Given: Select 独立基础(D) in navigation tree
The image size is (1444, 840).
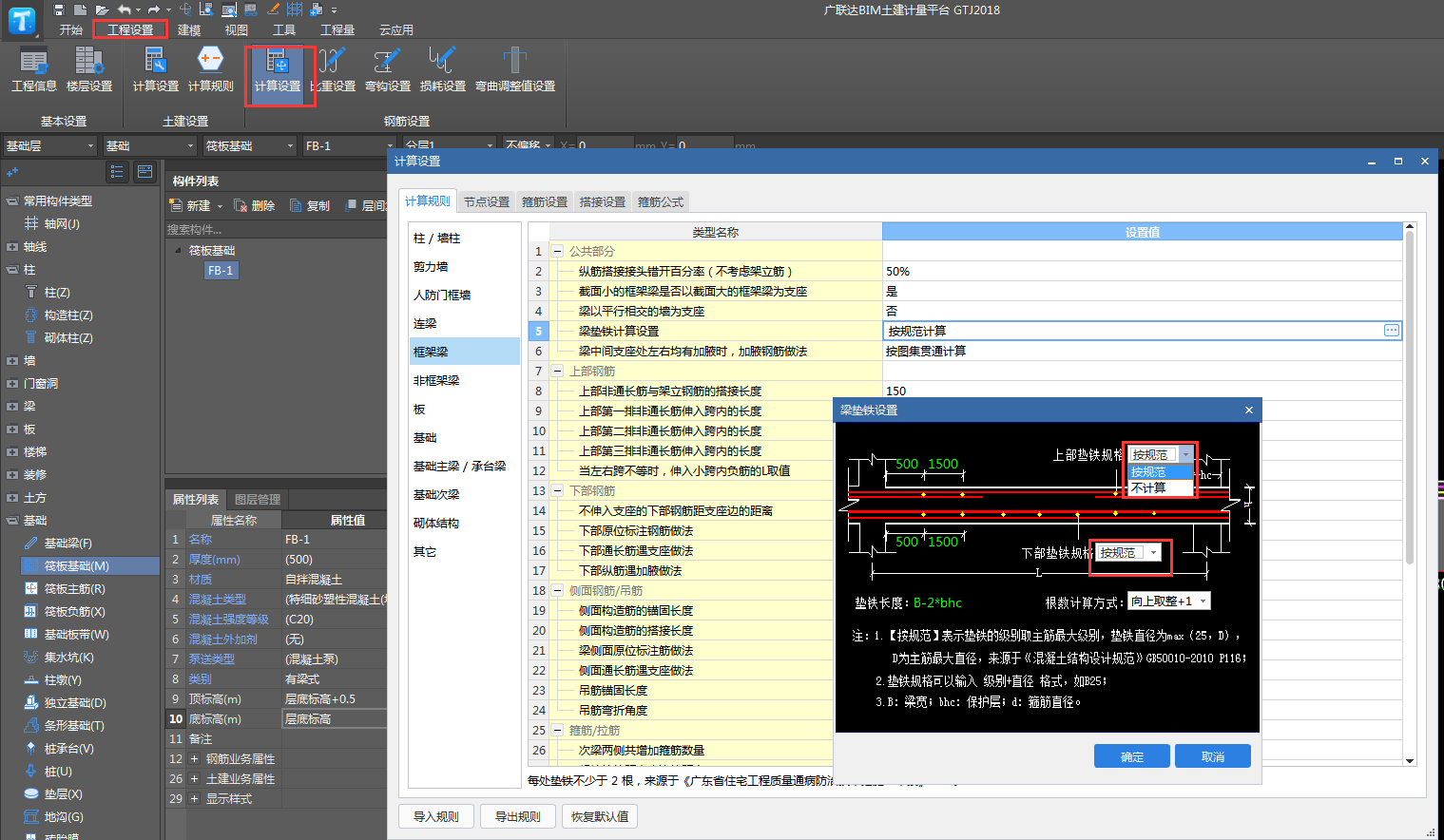Looking at the screenshot, I should pyautogui.click(x=75, y=702).
